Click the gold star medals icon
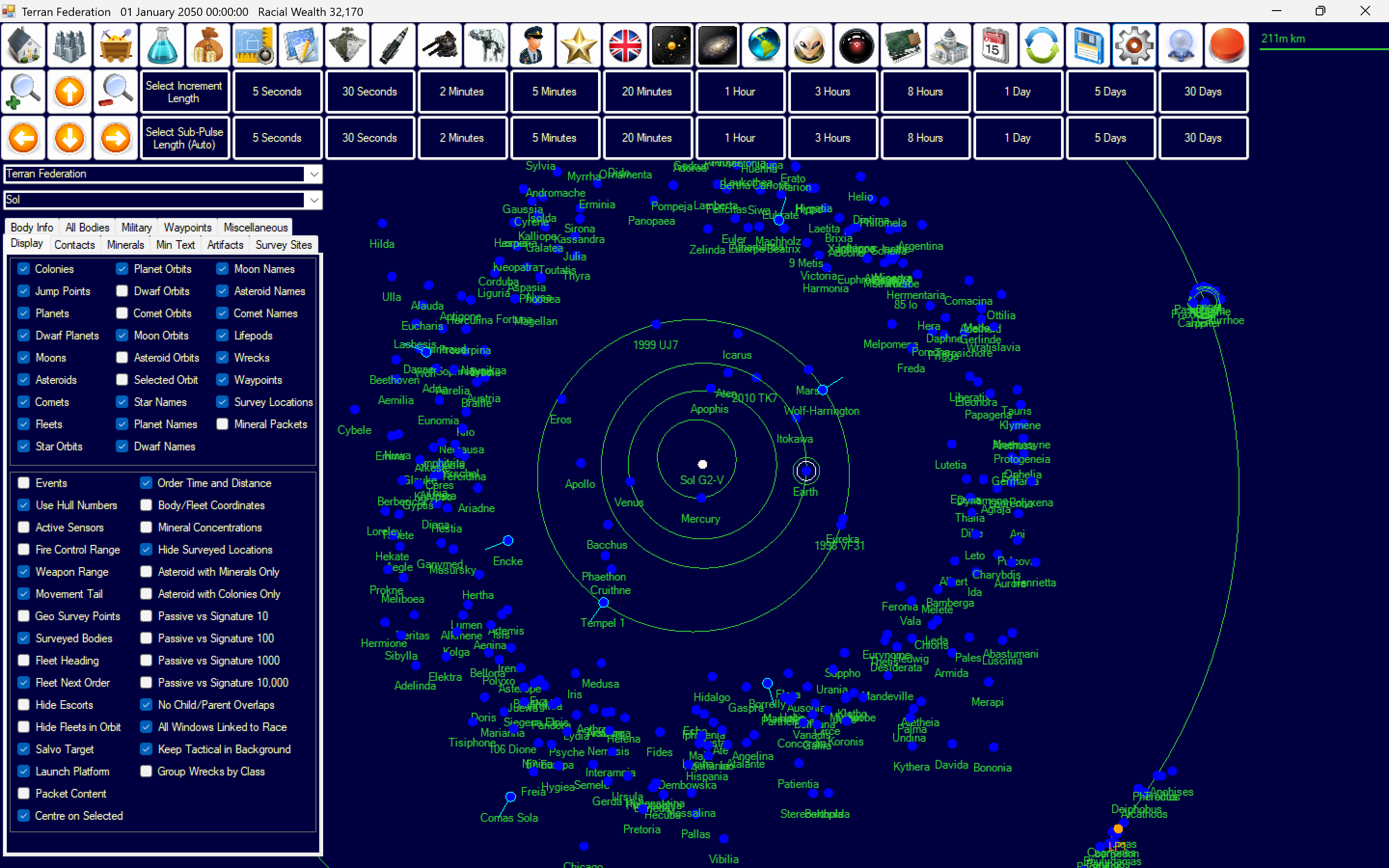The image size is (1389, 868). click(579, 45)
